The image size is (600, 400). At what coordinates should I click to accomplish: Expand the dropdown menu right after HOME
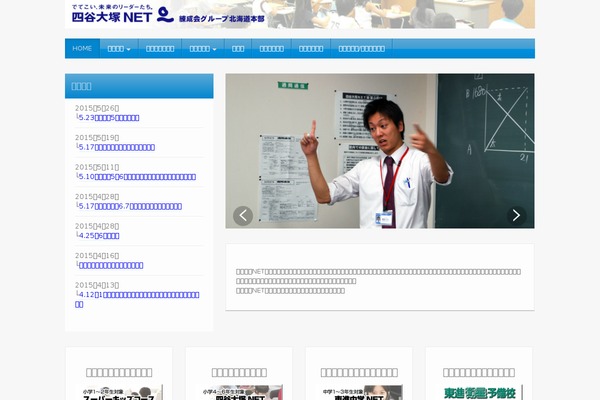click(x=119, y=49)
